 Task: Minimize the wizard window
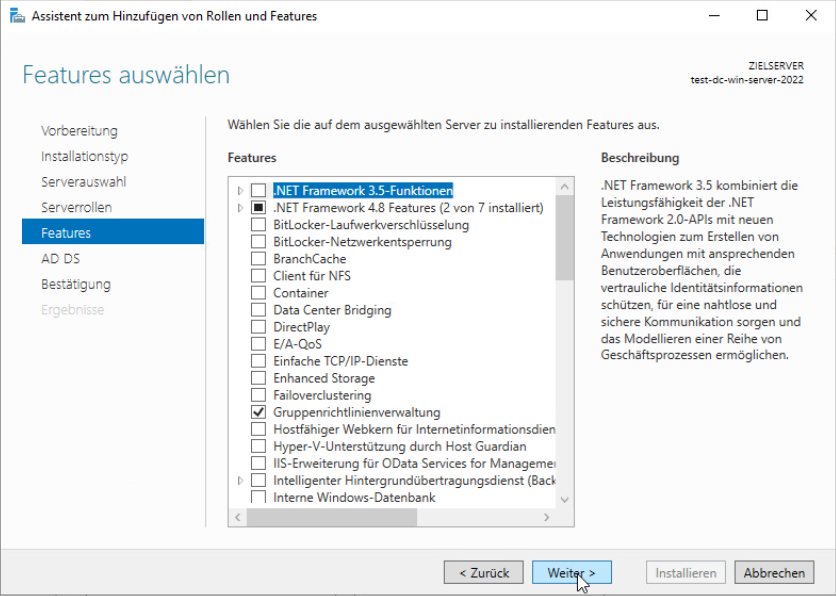pos(714,15)
